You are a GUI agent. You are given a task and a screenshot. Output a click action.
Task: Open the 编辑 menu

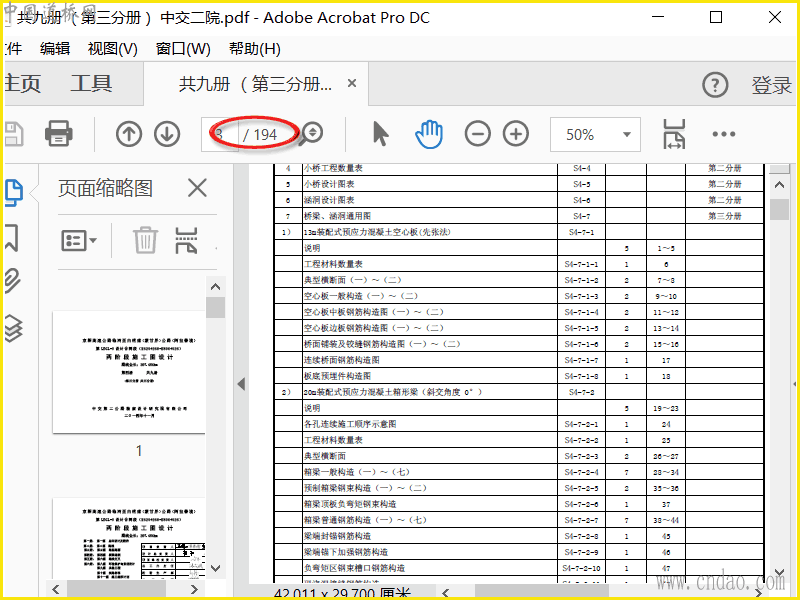point(55,49)
